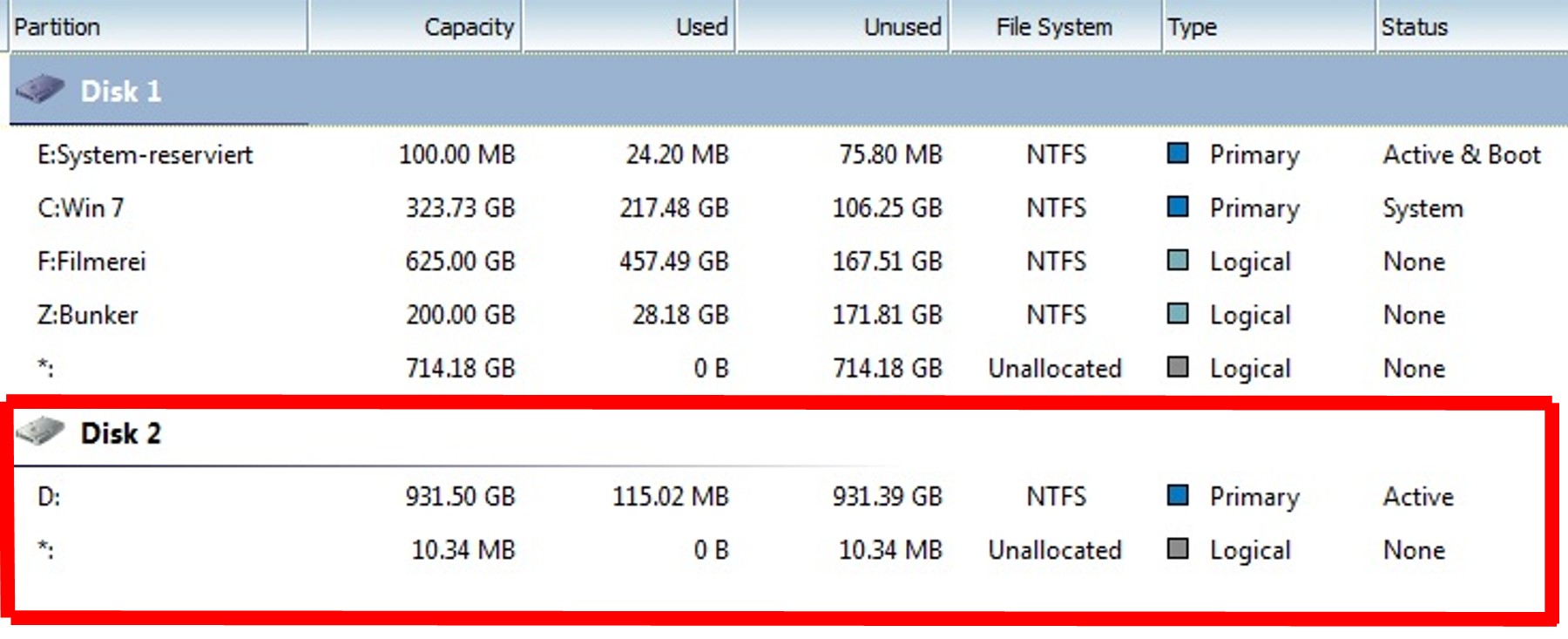Click the Disk 1 drive icon
This screenshot has width=1568, height=639.
(x=40, y=89)
